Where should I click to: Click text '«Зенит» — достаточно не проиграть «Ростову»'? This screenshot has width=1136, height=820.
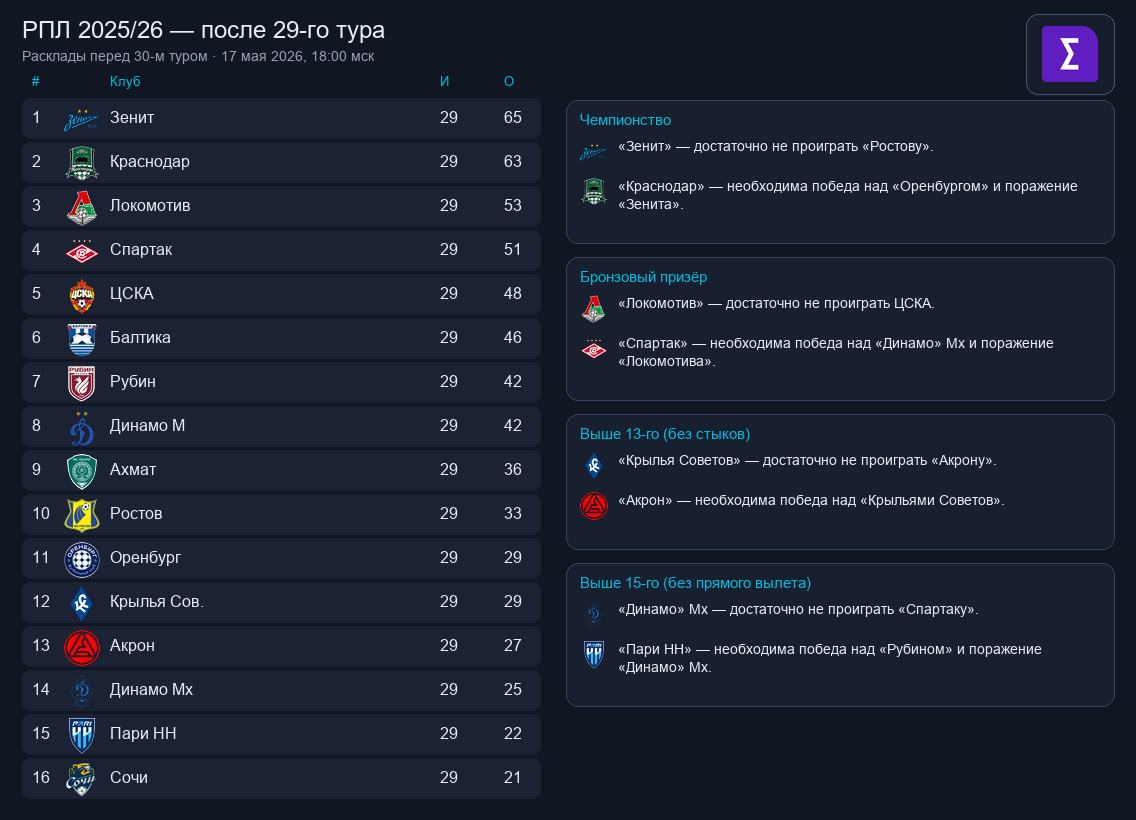775,147
